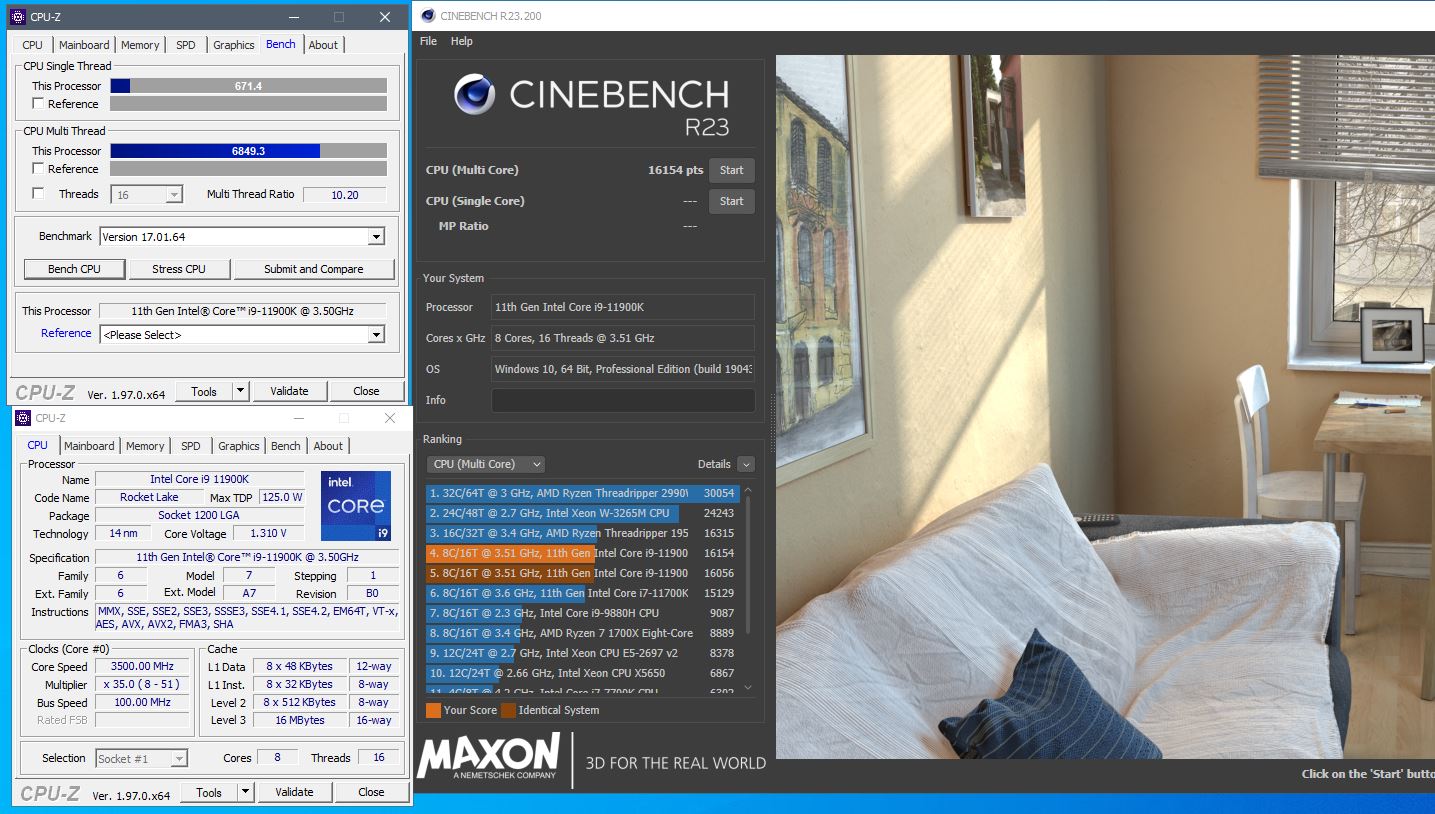Click the Multi Thread Ratio value 10.20
The width and height of the screenshot is (1435, 814).
pos(345,195)
